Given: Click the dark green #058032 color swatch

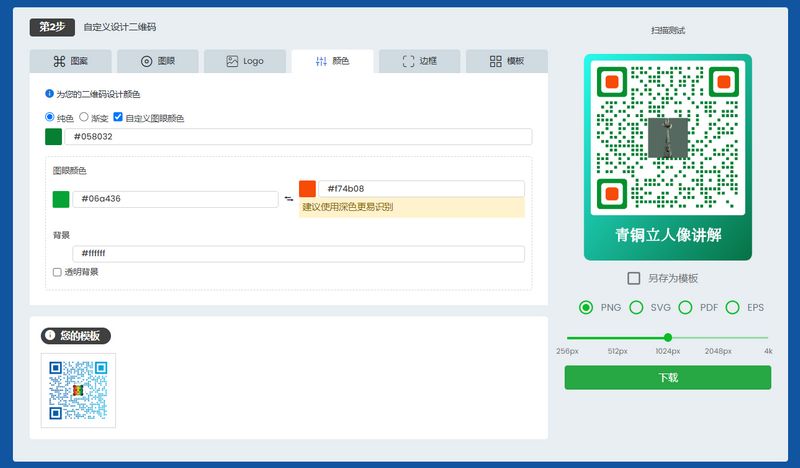Looking at the screenshot, I should click(x=53, y=137).
